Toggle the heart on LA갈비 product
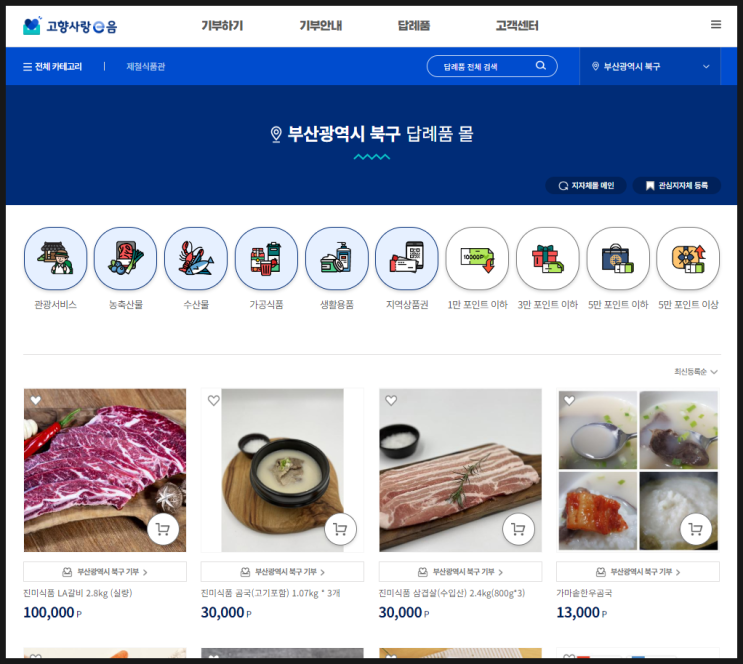Screen dimensions: 743x664 coord(36,400)
